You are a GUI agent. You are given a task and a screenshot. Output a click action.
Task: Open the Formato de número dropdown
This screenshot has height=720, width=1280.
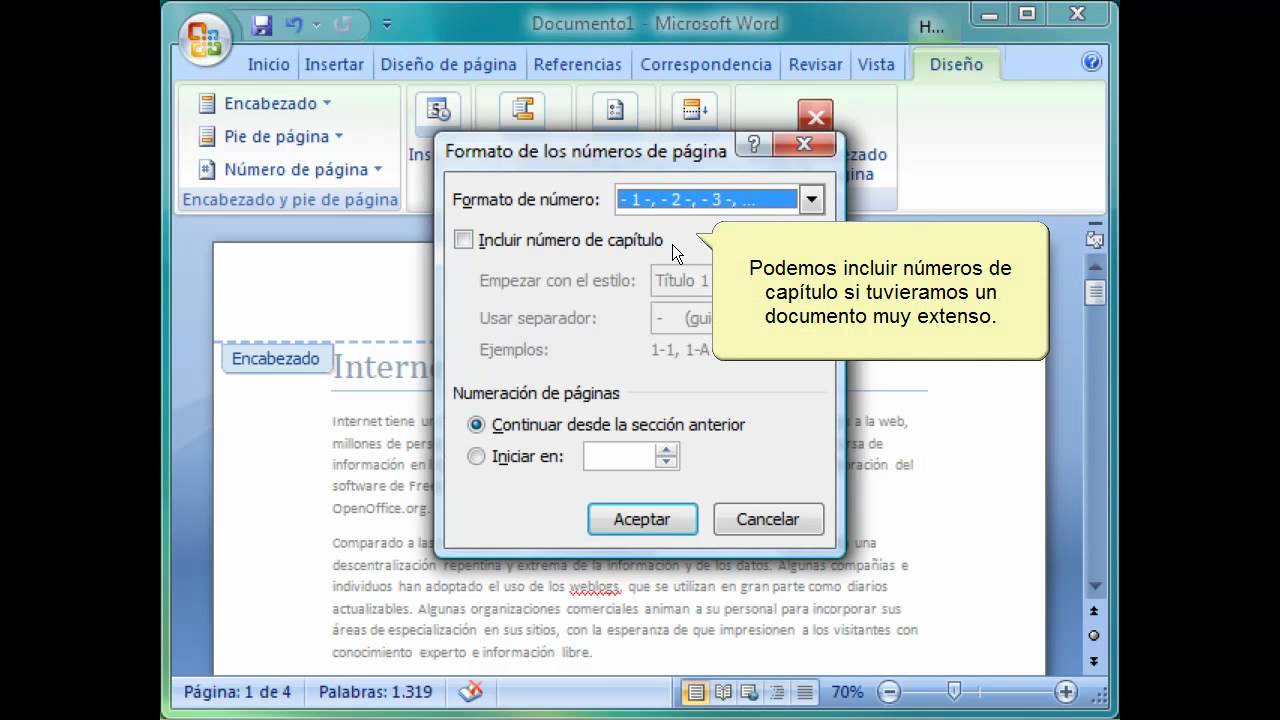click(x=811, y=200)
